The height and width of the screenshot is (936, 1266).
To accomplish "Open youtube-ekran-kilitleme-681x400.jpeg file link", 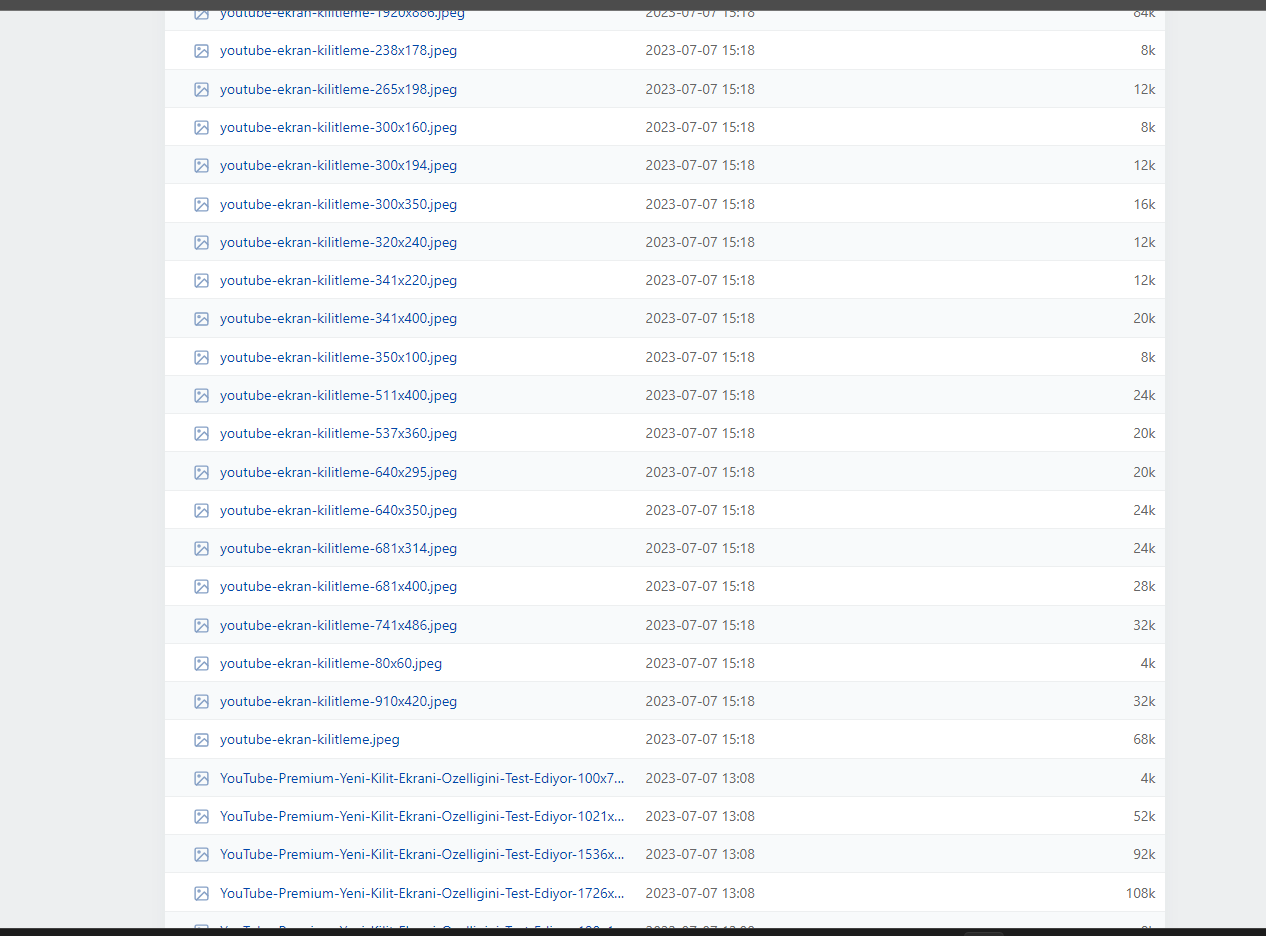I will 338,586.
